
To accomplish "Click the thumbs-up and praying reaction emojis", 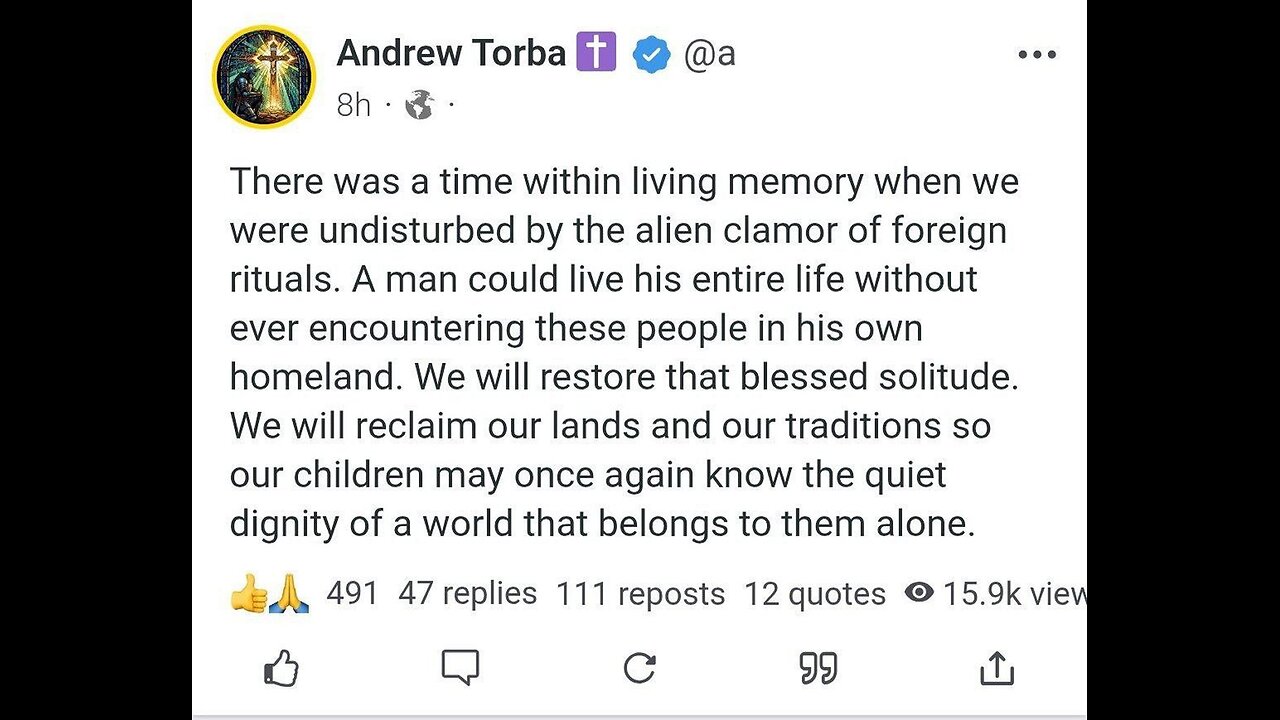I will click(x=269, y=594).
